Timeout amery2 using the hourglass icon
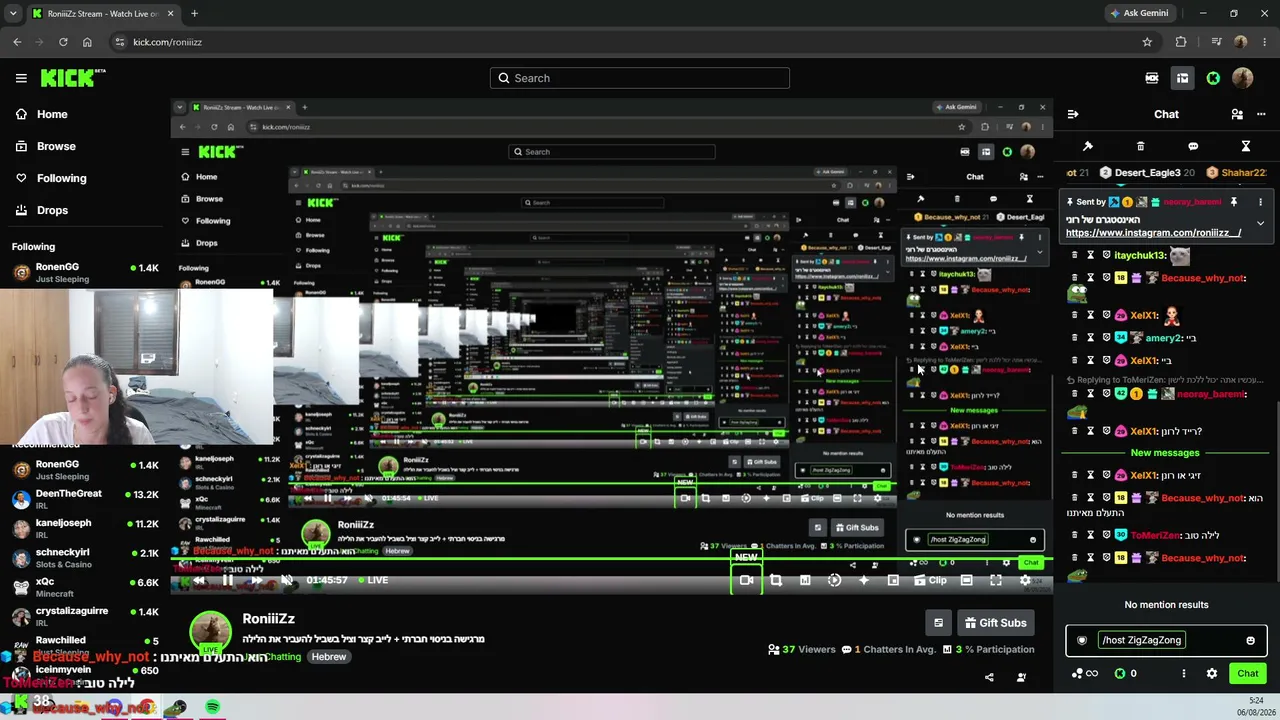Image resolution: width=1280 pixels, height=720 pixels. pyautogui.click(x=1091, y=338)
